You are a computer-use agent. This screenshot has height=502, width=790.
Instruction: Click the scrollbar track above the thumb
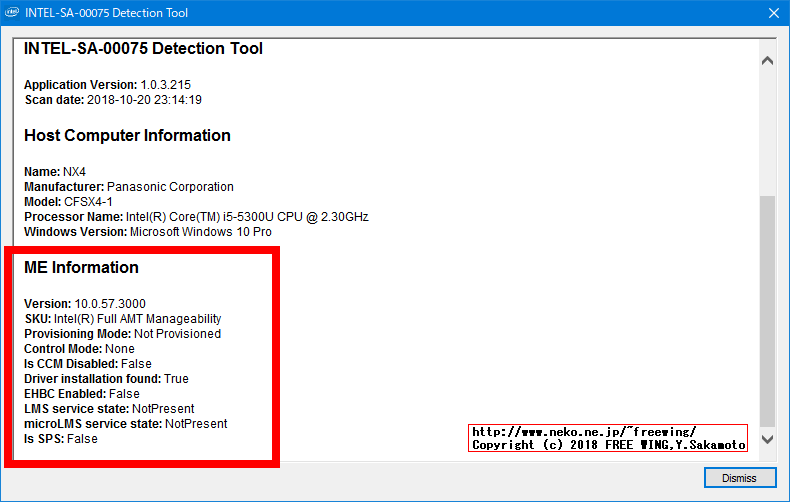pyautogui.click(x=767, y=130)
